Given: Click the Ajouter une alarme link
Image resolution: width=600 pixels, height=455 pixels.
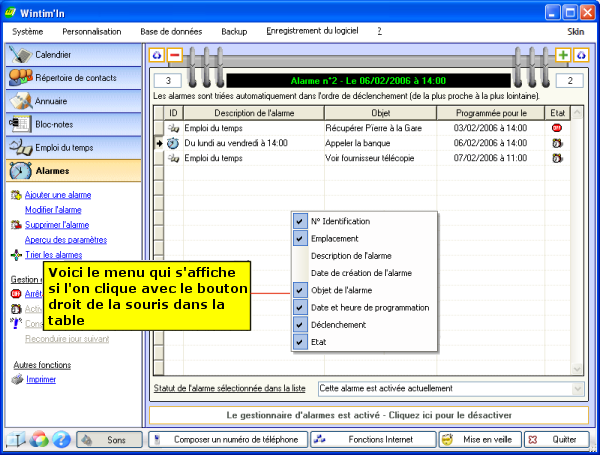Looking at the screenshot, I should 58,195.
